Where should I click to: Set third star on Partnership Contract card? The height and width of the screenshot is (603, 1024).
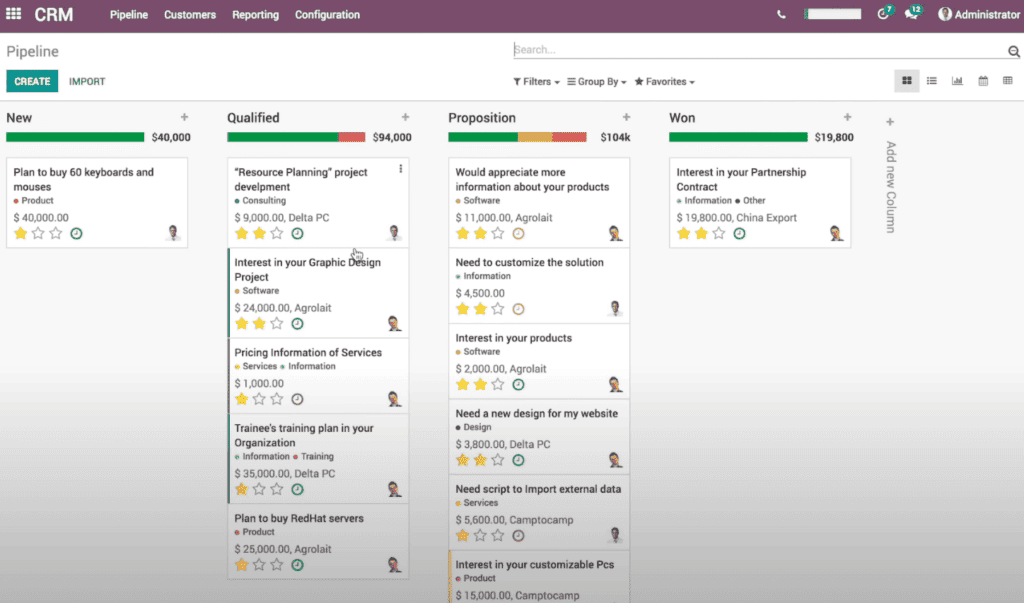(x=719, y=233)
